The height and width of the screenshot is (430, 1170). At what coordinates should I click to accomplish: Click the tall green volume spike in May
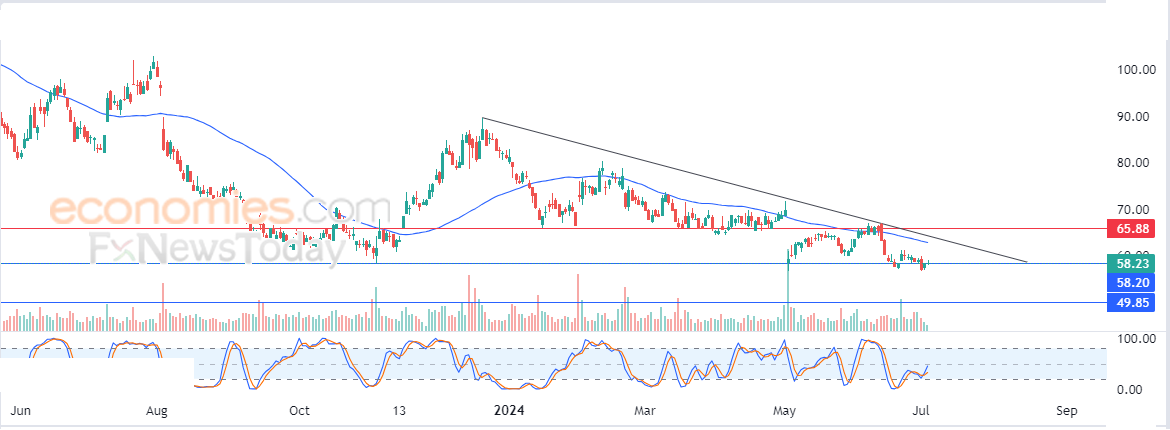pos(788,300)
